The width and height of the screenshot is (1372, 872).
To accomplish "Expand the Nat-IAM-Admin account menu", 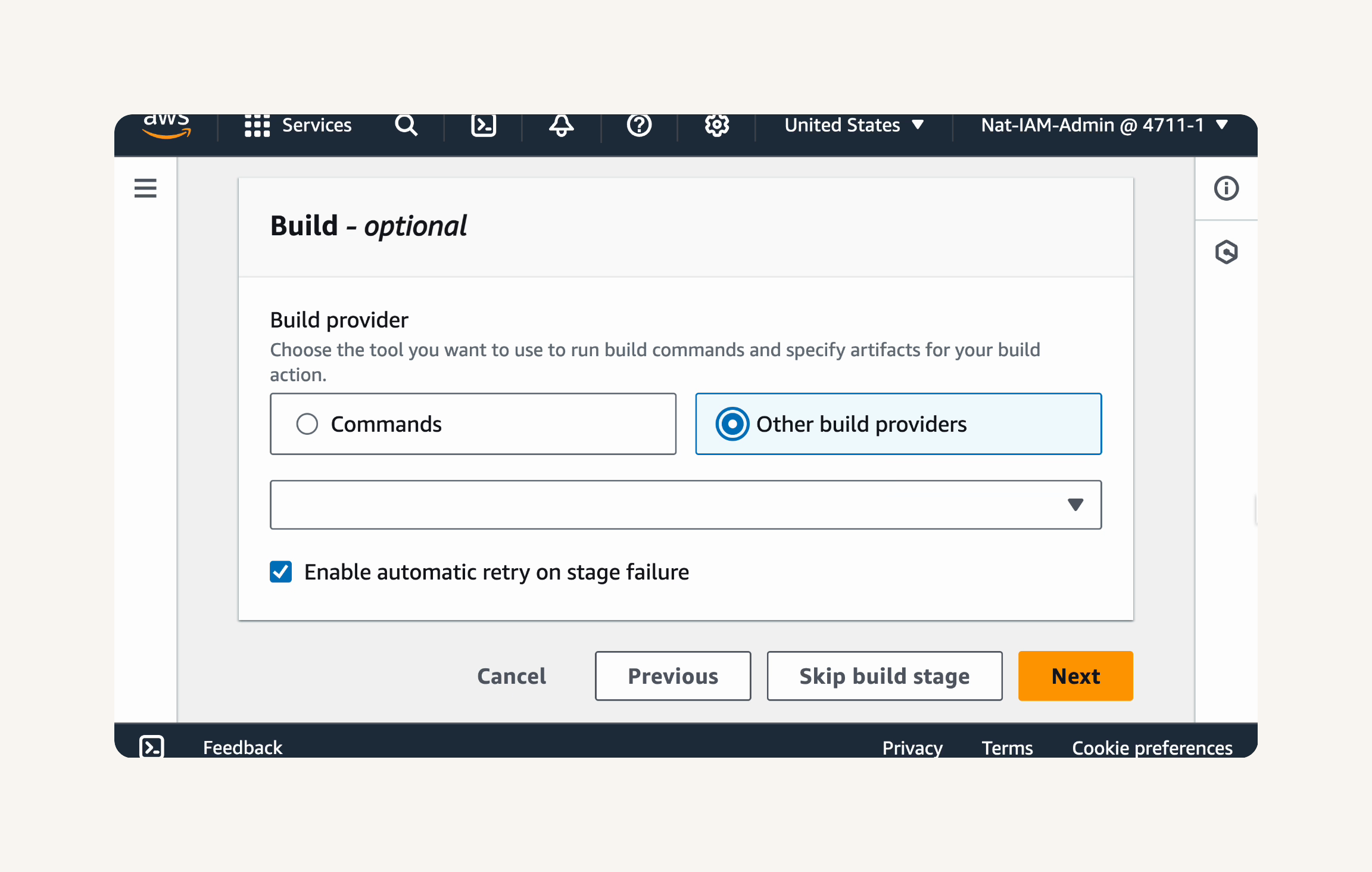I will click(x=1104, y=125).
